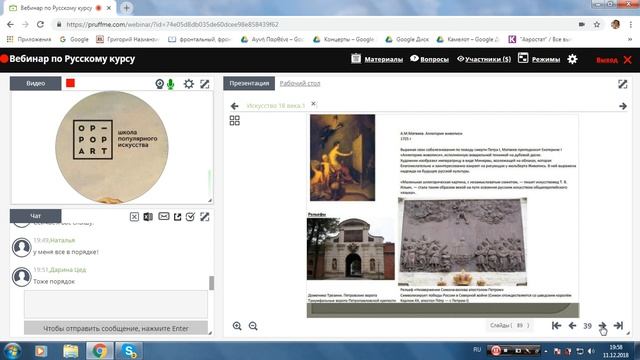Open the Google Диск bookmark
Image resolution: width=640 pixels, height=360 pixels.
pyautogui.click(x=407, y=39)
